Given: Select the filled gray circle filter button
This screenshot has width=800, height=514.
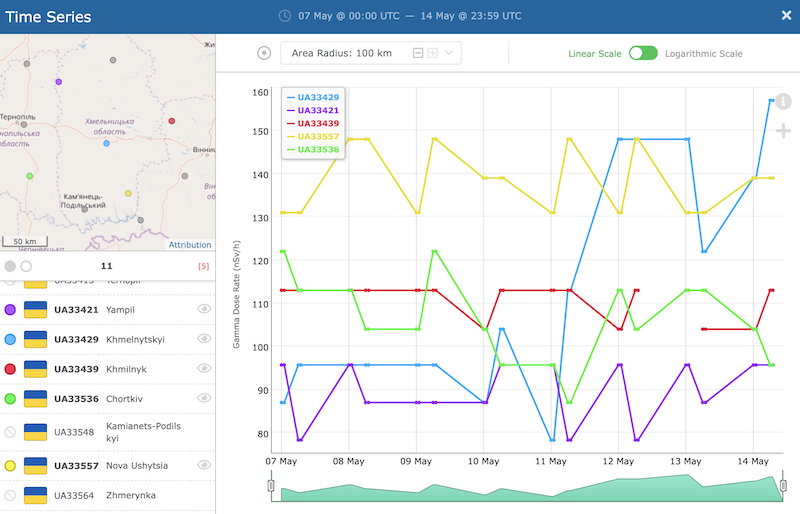Looking at the screenshot, I should 10,266.
